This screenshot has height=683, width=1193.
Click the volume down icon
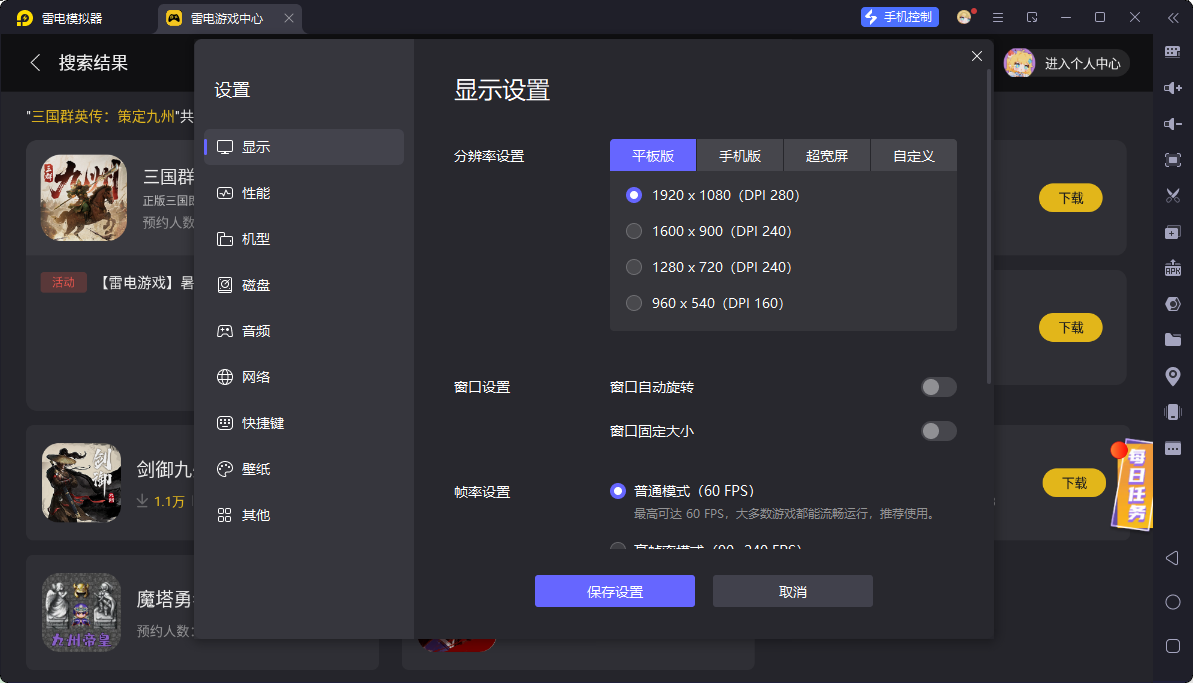click(1172, 124)
